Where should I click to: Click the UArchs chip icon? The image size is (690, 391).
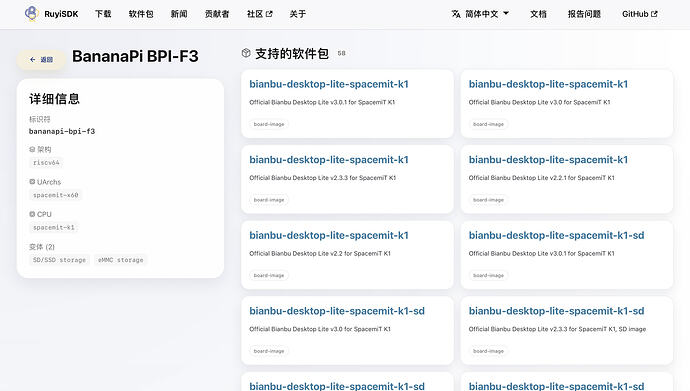tap(32, 182)
